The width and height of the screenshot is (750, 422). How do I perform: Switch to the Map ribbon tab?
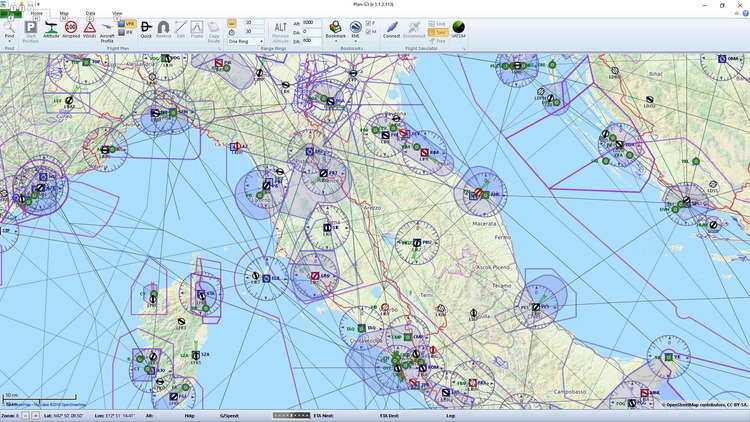[64, 14]
